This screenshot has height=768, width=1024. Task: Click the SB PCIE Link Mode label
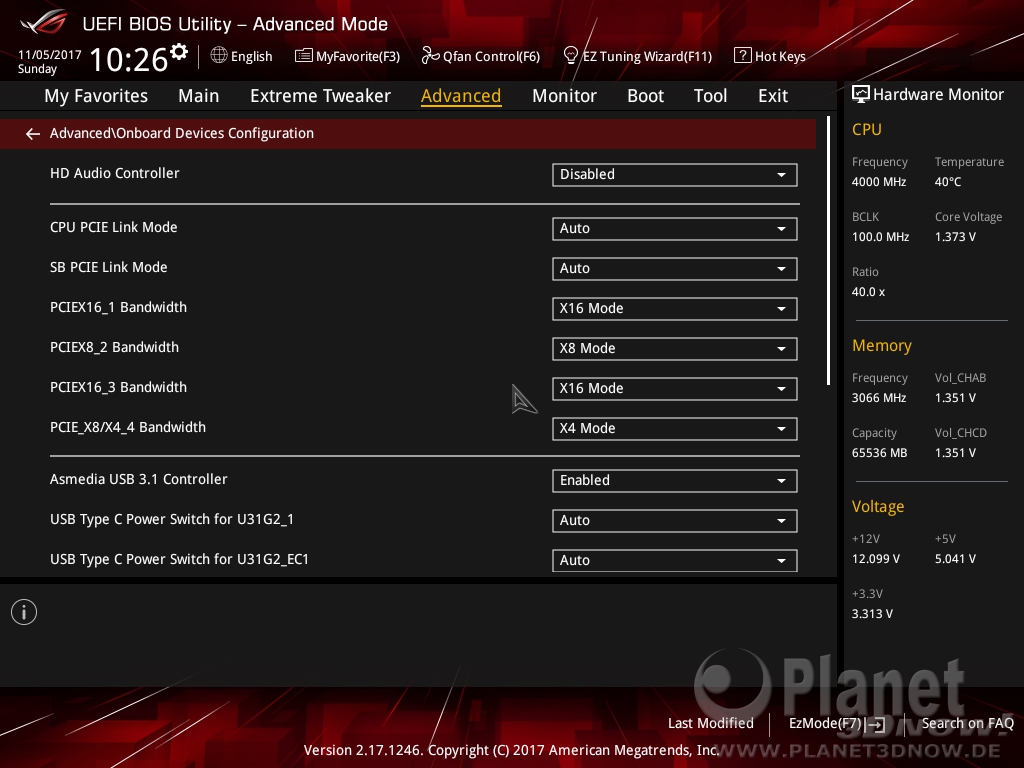[x=108, y=267]
